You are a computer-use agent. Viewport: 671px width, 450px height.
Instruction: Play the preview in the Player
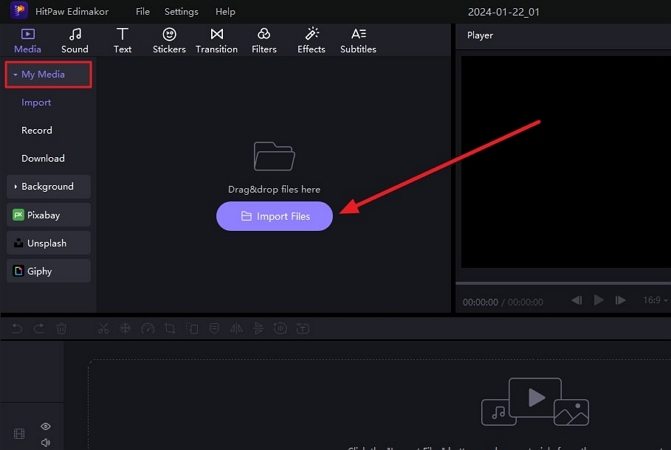point(599,300)
